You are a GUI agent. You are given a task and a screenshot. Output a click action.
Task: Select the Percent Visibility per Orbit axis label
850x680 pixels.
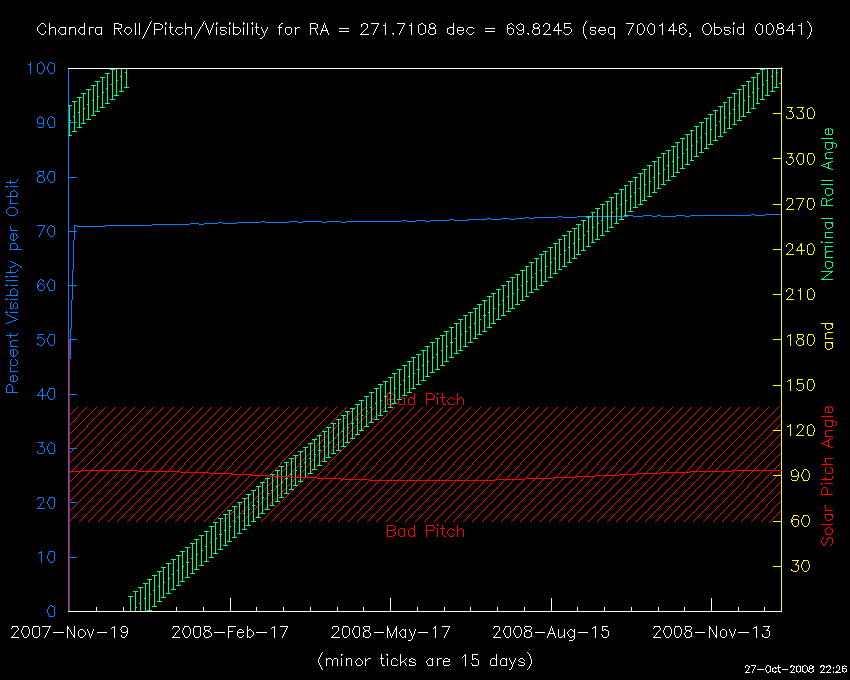14,286
